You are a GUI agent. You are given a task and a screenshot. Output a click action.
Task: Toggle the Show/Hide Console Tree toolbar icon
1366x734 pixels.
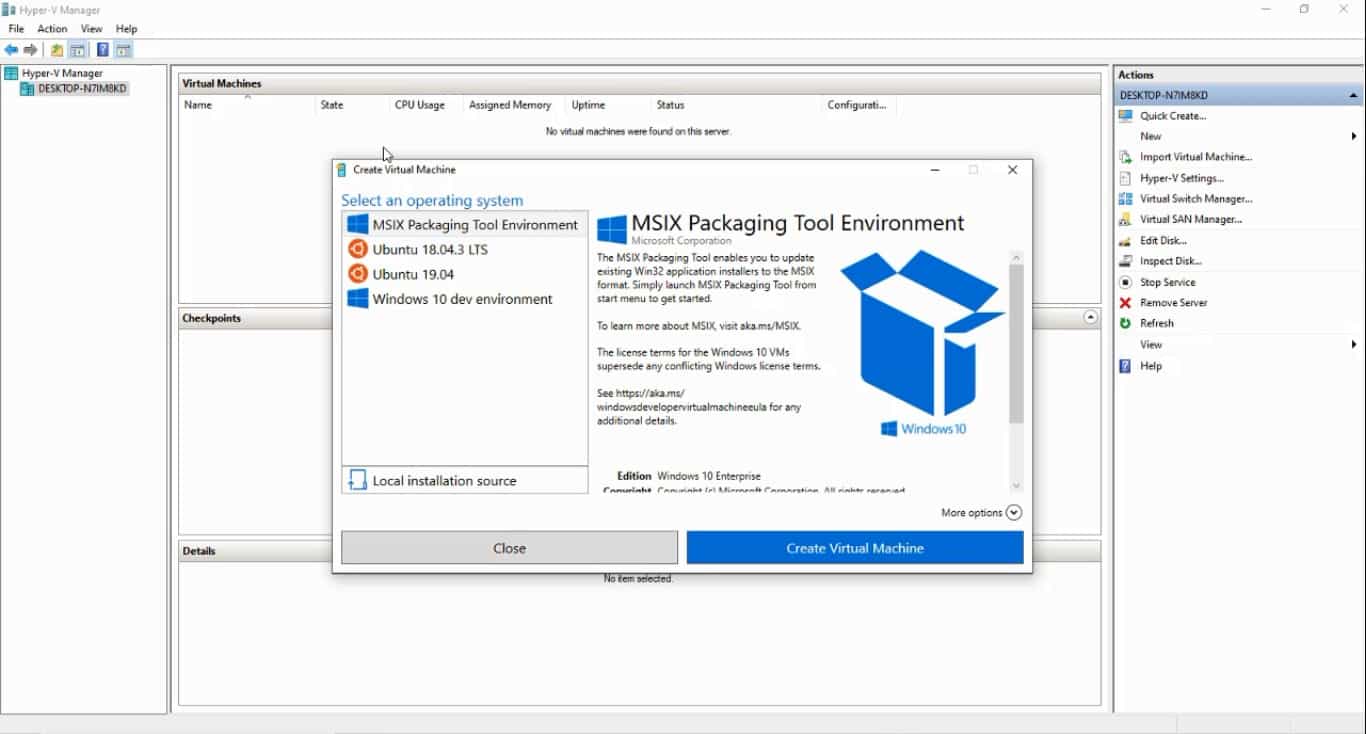77,50
